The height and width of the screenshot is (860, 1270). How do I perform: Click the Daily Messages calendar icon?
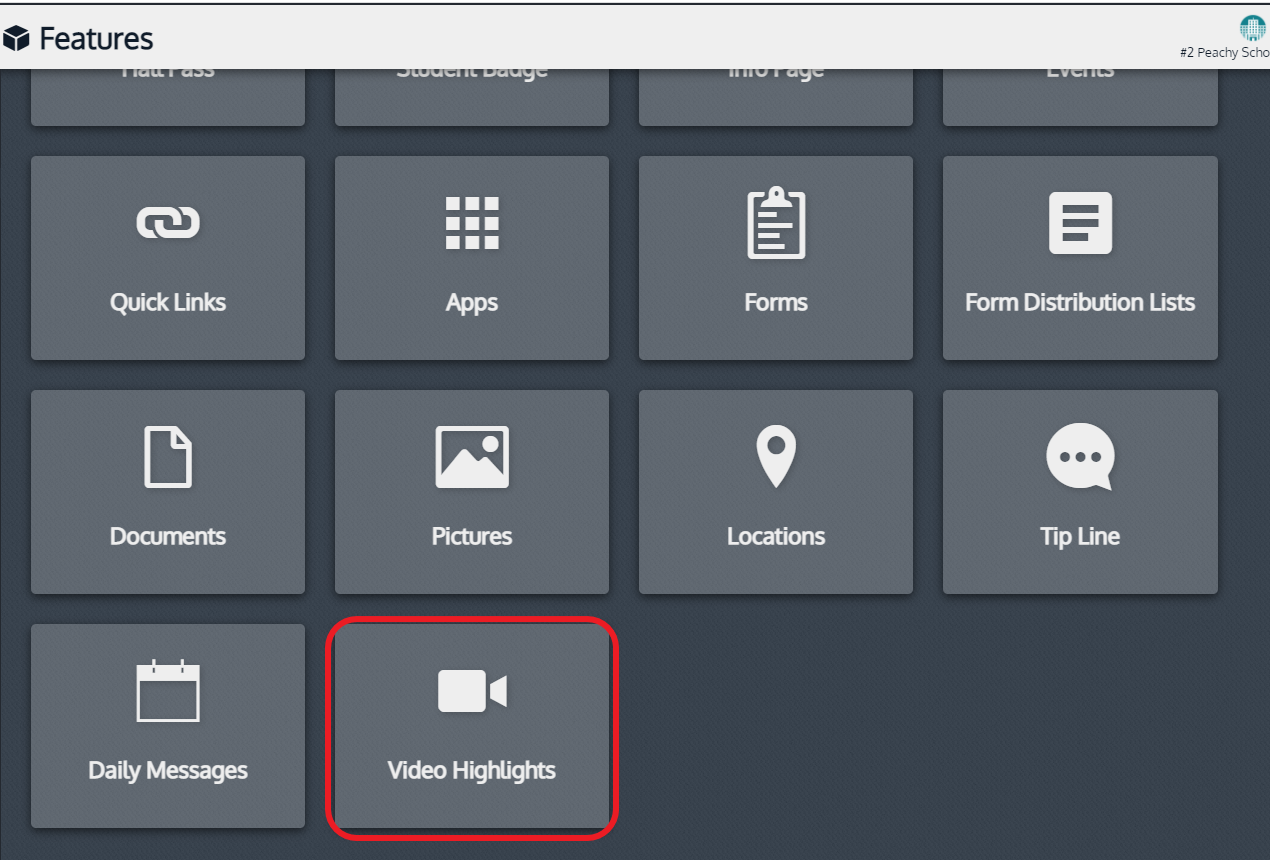click(168, 691)
